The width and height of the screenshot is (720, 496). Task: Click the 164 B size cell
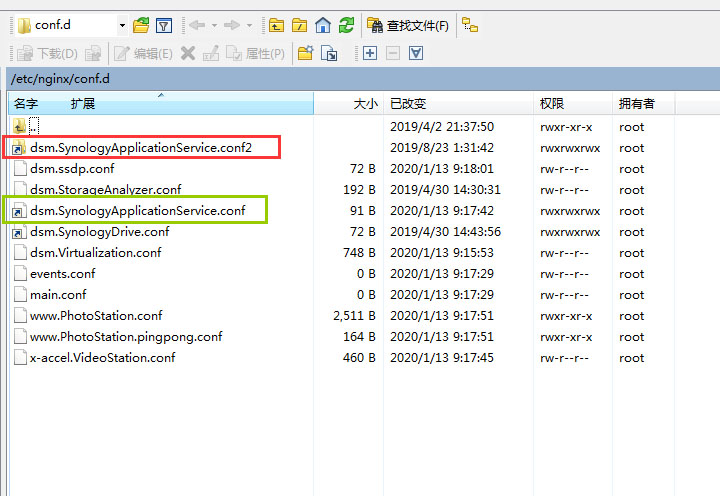pos(359,337)
